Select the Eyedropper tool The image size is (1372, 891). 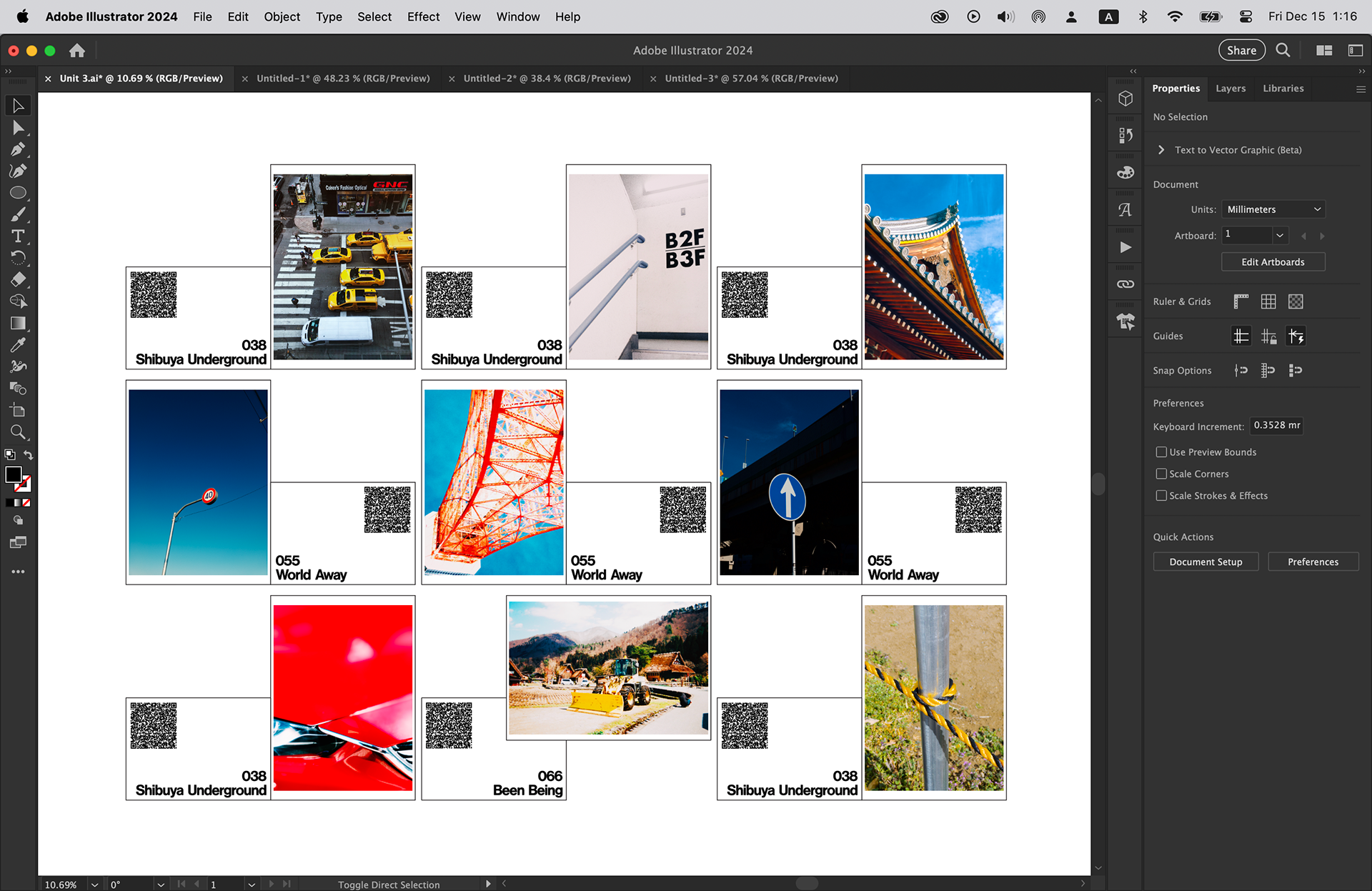pos(18,345)
